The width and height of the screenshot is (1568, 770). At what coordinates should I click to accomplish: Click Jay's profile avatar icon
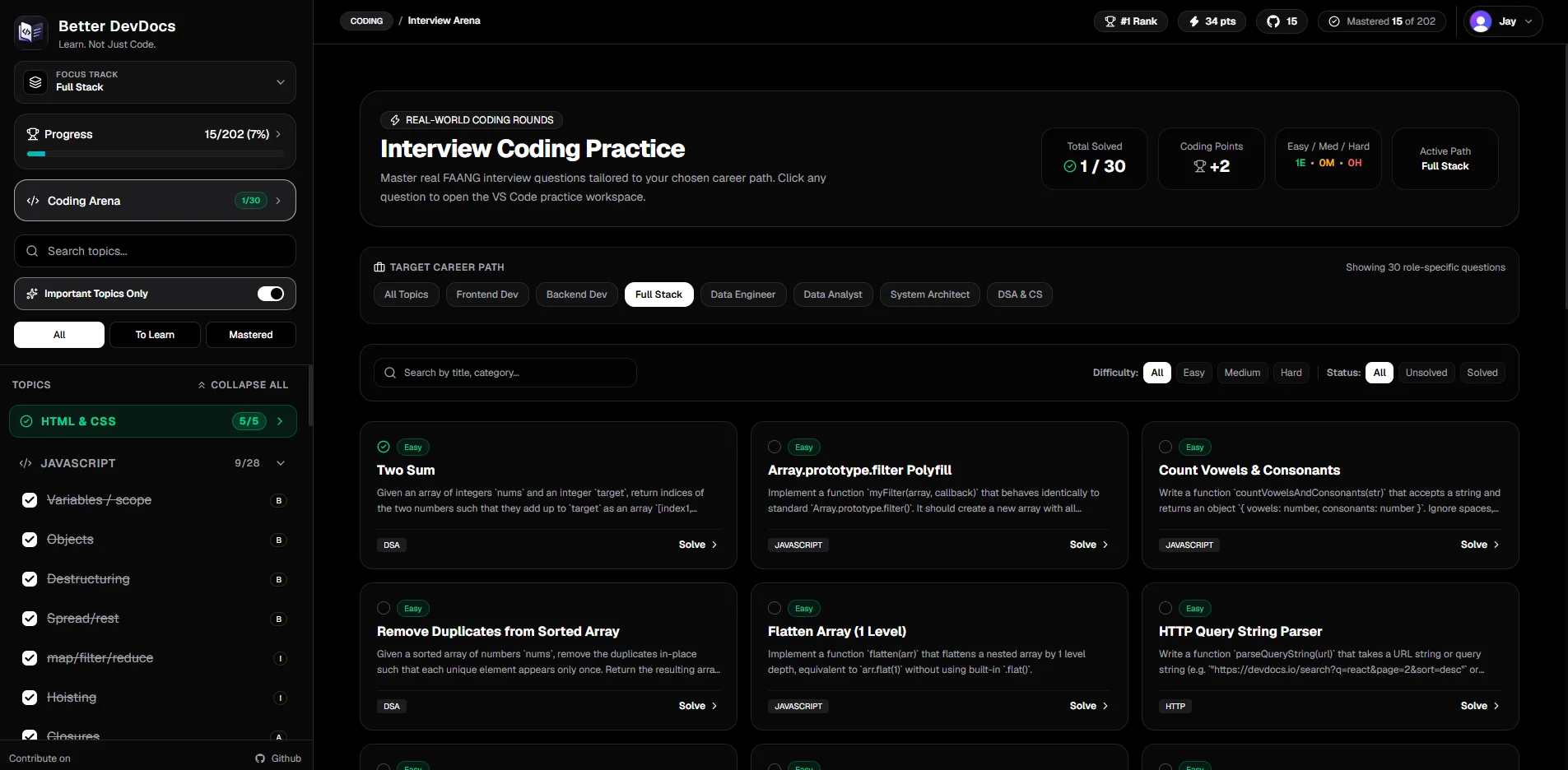point(1481,21)
